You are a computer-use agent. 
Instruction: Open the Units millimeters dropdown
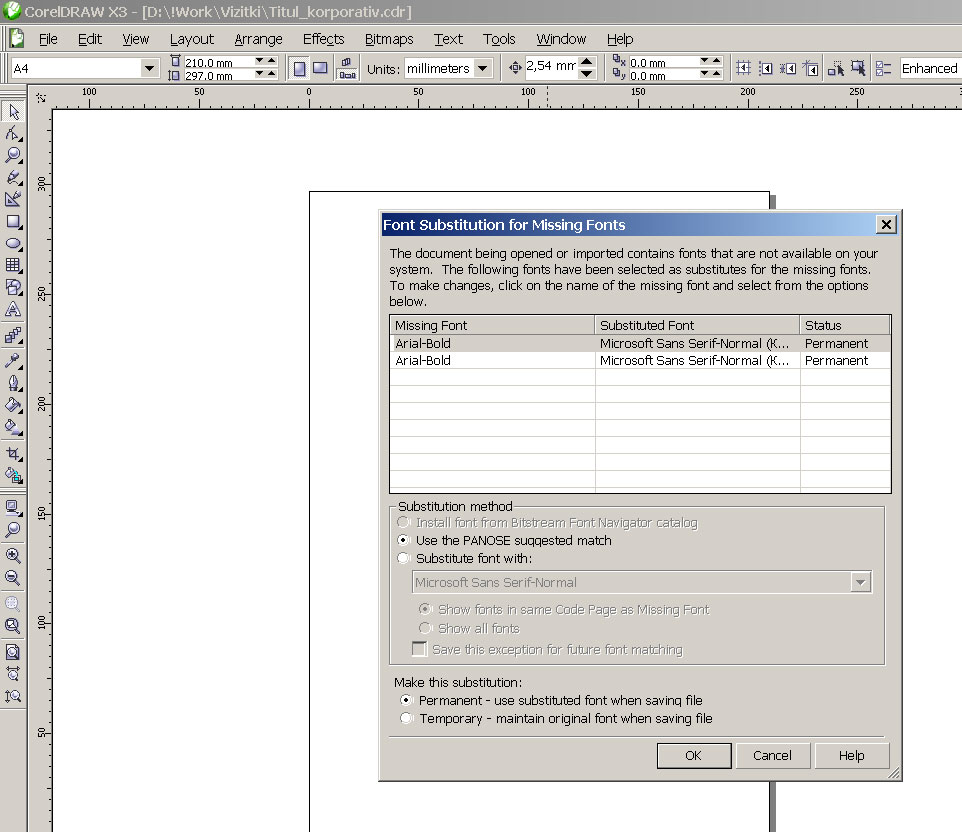pyautogui.click(x=483, y=68)
